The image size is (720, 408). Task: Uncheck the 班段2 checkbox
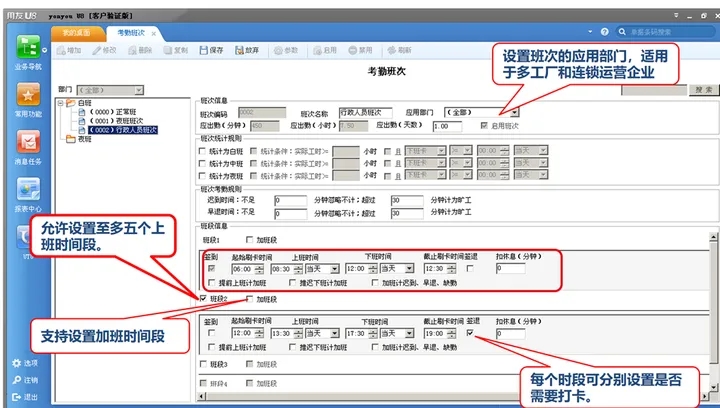point(202,298)
